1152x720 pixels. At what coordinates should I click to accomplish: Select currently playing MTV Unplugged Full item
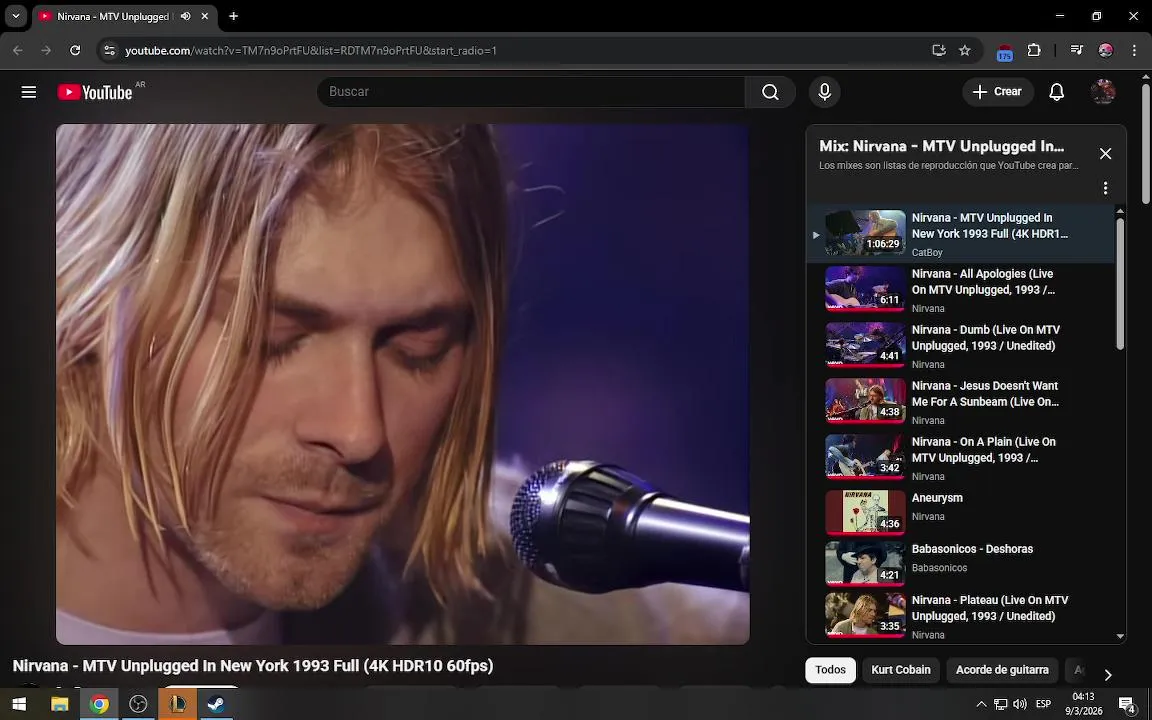click(x=960, y=234)
